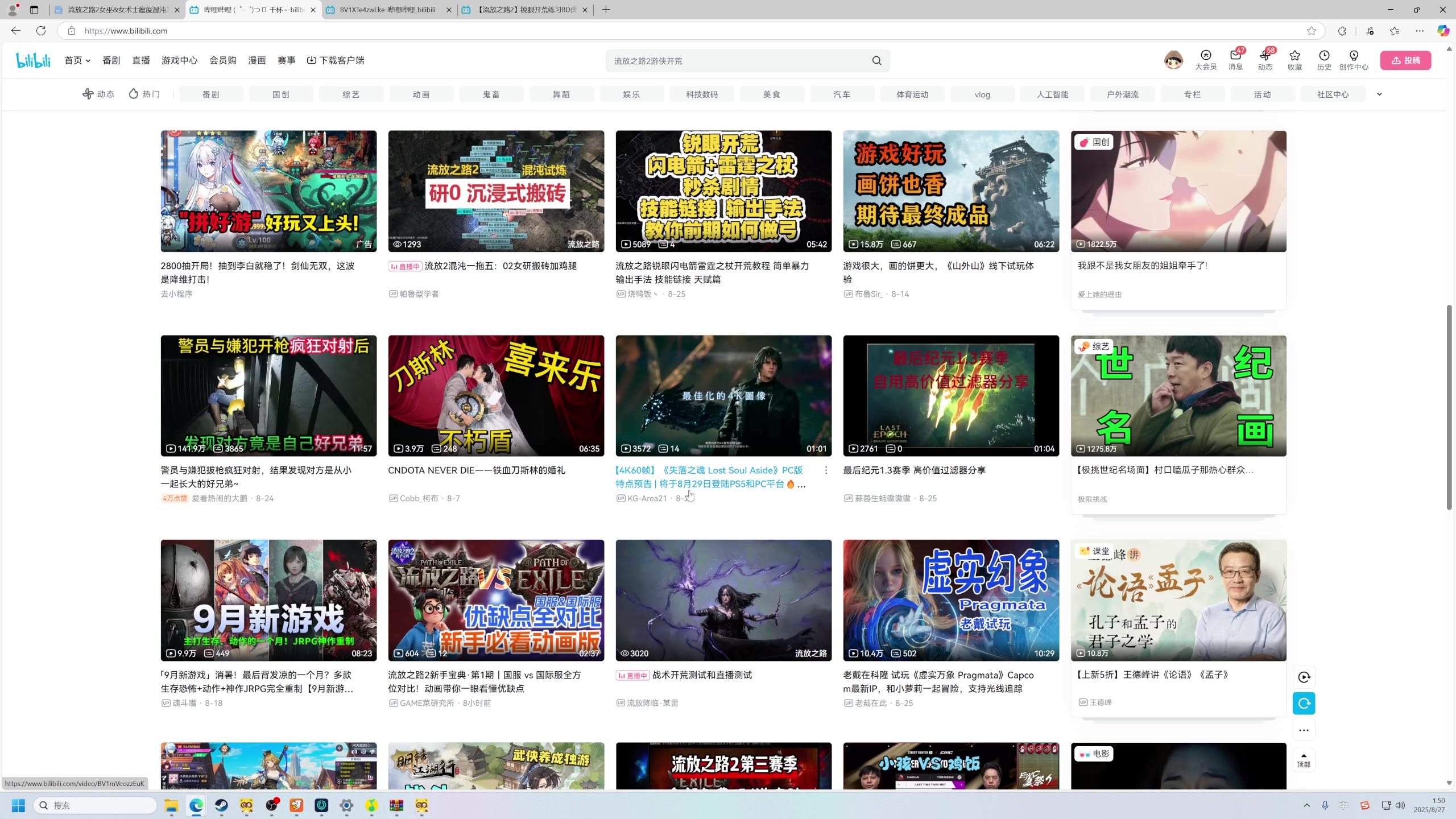Open Steam from taskbar
The width and height of the screenshot is (1456, 819).
click(x=221, y=805)
